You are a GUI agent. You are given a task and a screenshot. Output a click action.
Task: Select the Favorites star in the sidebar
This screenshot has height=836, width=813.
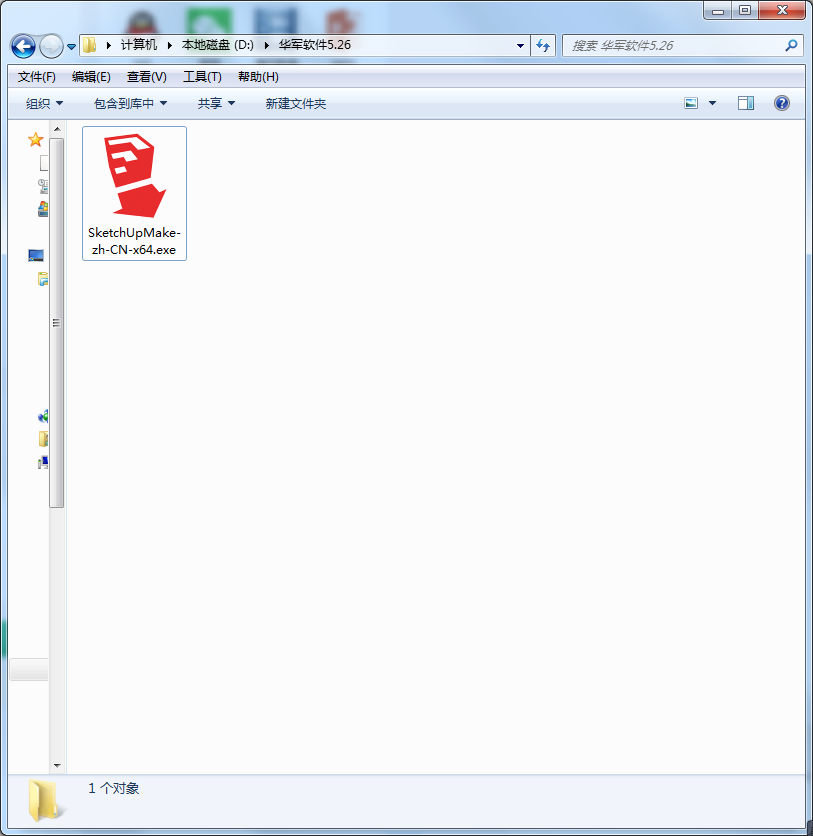[35, 139]
